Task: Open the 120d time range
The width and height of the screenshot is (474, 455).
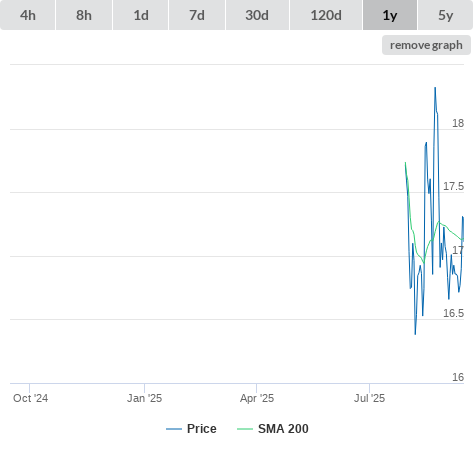Action: 326,15
